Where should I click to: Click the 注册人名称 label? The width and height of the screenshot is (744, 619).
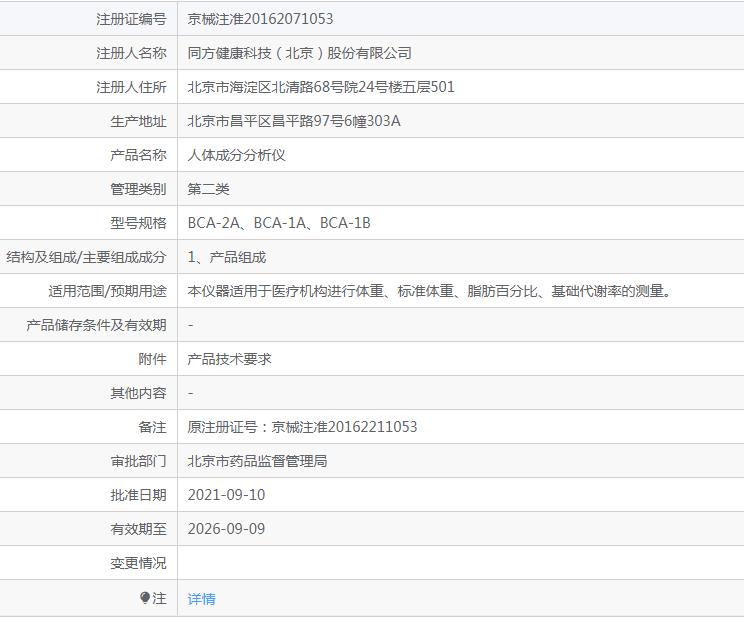pyautogui.click(x=131, y=53)
